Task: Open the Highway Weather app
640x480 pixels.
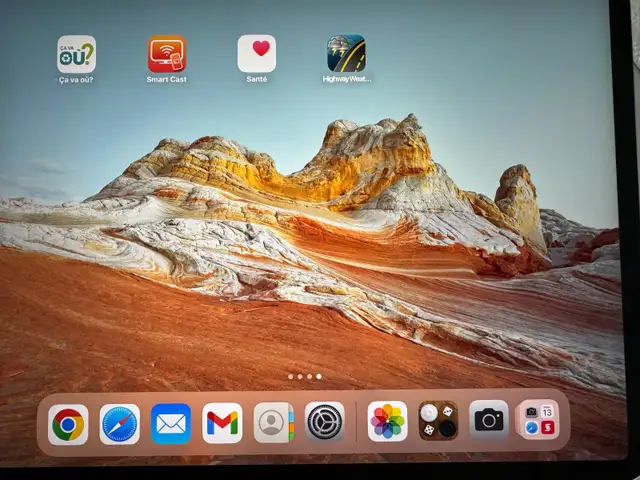Action: [x=346, y=53]
